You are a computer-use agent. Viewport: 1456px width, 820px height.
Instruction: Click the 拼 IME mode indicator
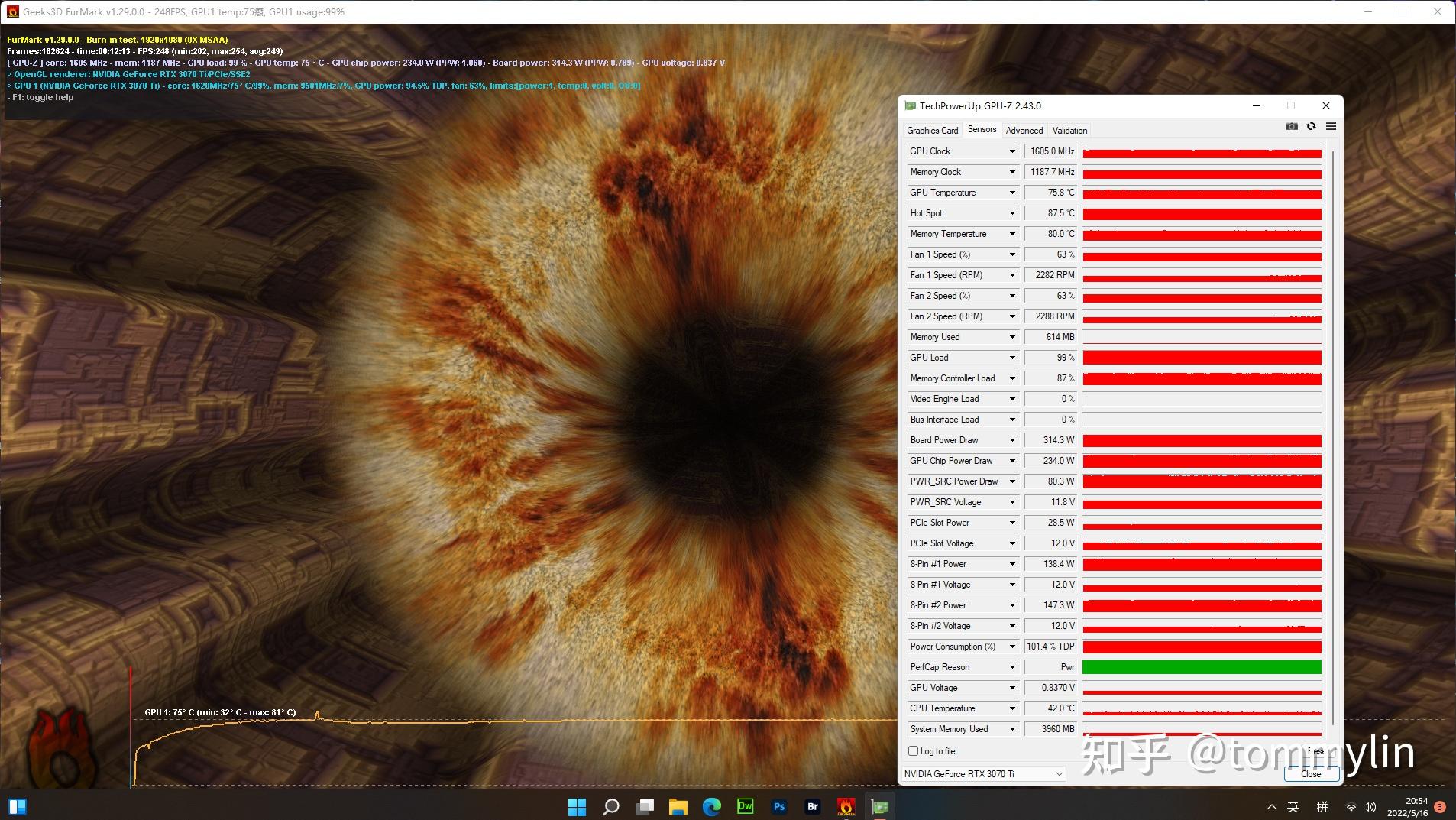point(1322,807)
